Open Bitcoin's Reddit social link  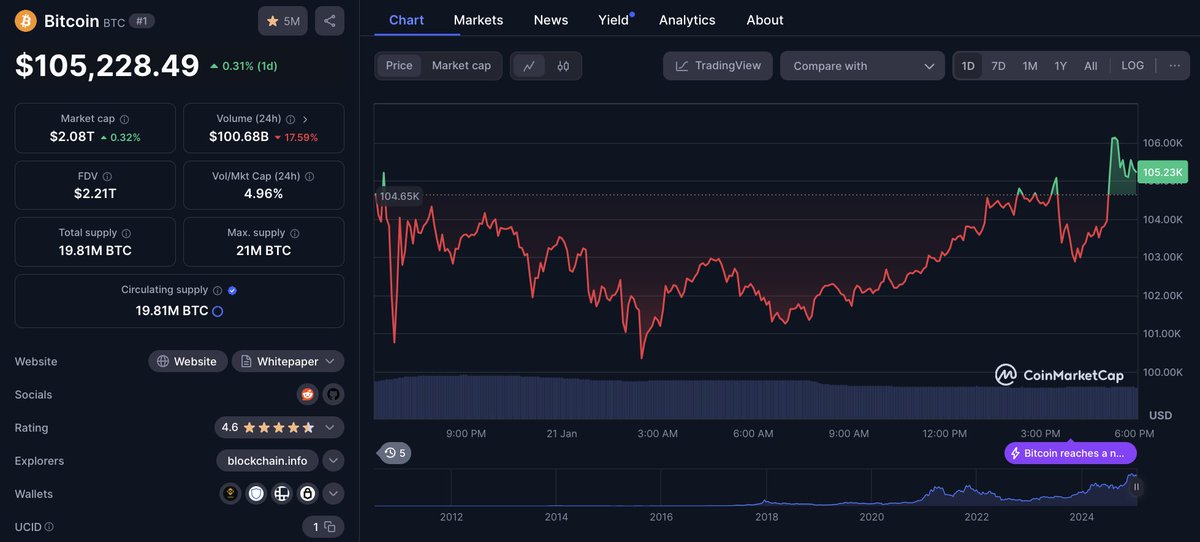click(307, 394)
